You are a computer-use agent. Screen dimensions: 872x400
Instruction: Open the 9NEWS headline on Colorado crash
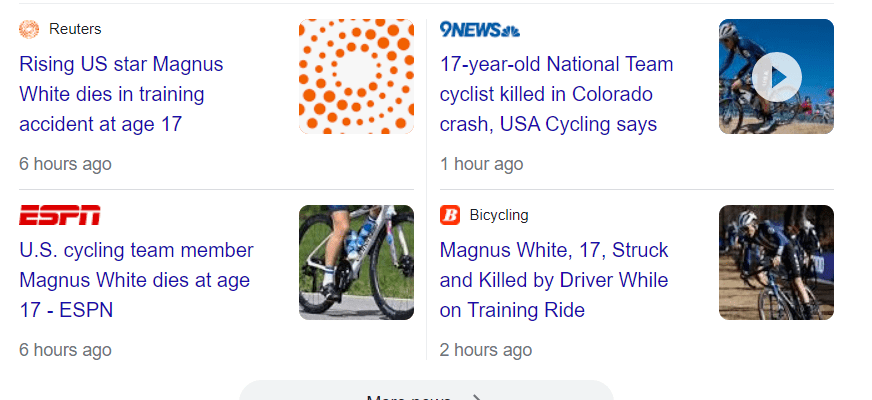(x=556, y=94)
